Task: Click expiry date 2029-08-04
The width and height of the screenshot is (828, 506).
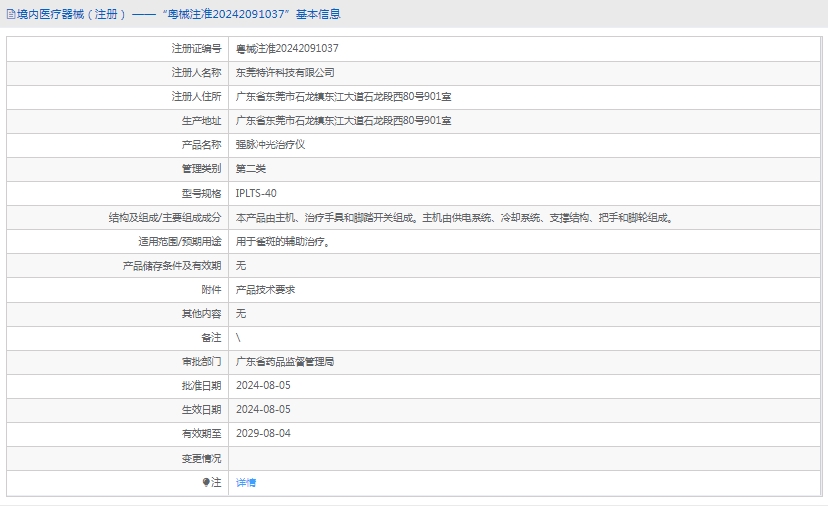Action: tap(262, 434)
